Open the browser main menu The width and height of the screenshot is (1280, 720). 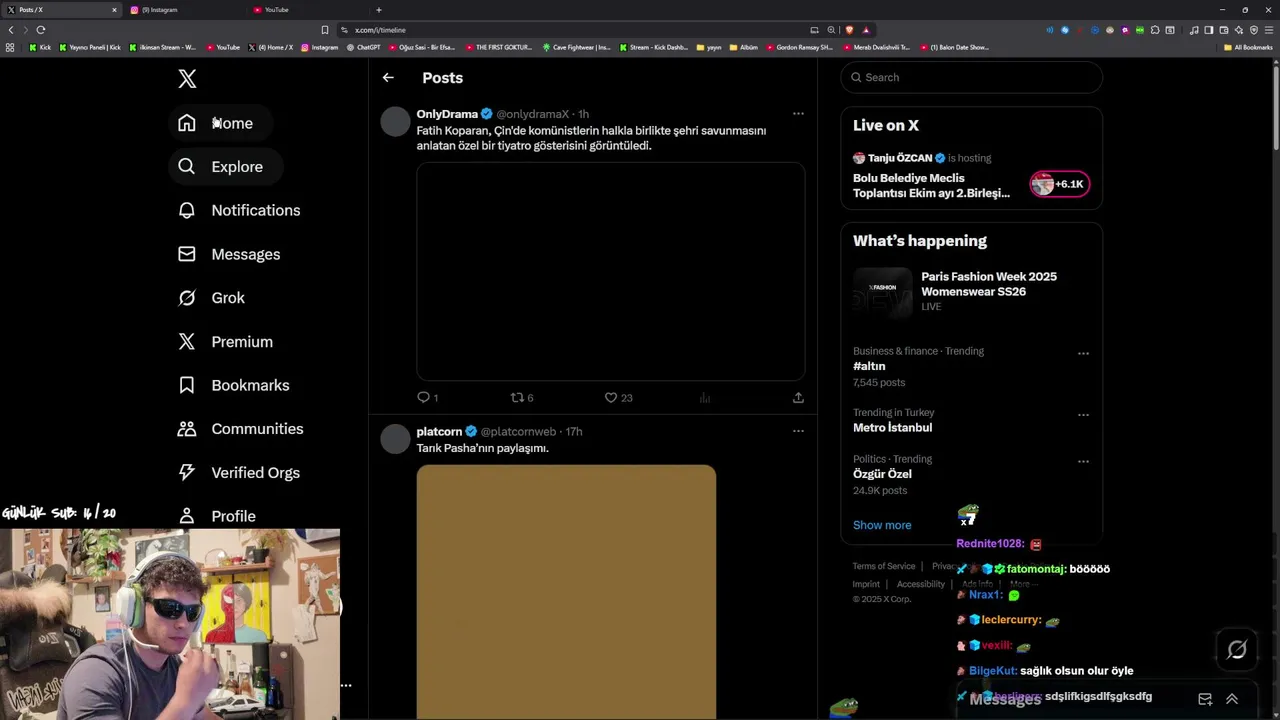pos(1269,30)
